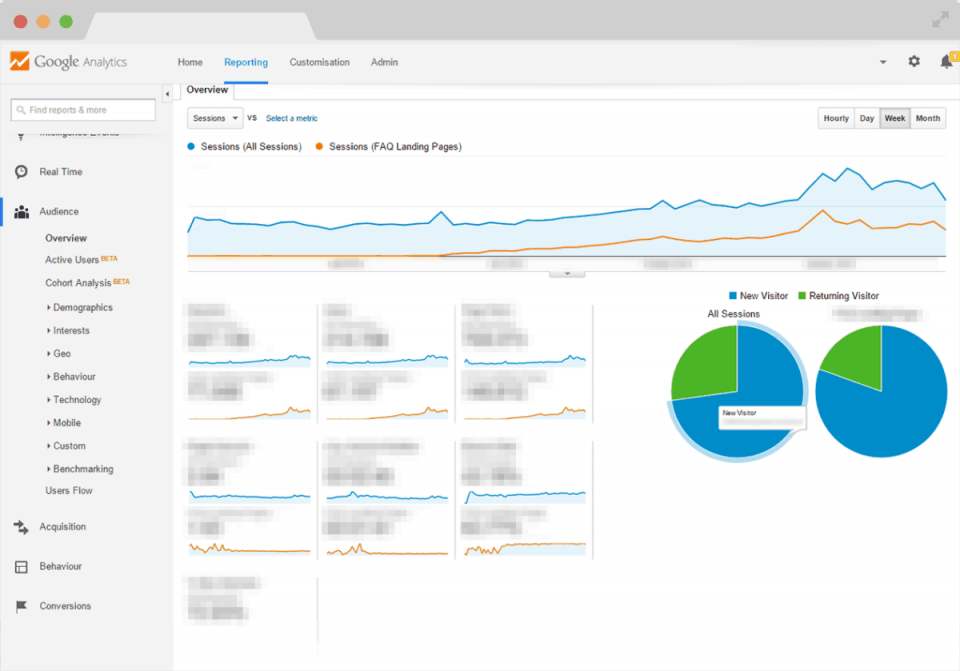This screenshot has width=960, height=671.
Task: Open notifications with the bell icon
Action: coord(945,62)
